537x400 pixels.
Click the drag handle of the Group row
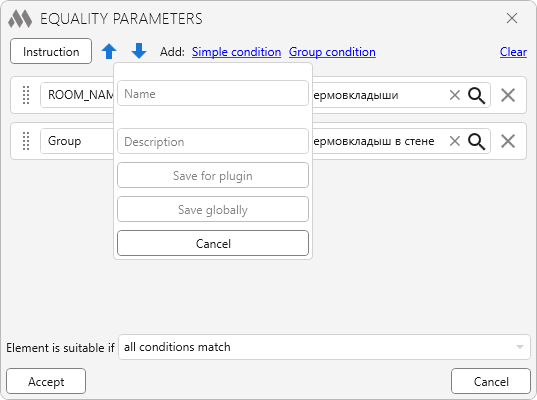point(26,141)
